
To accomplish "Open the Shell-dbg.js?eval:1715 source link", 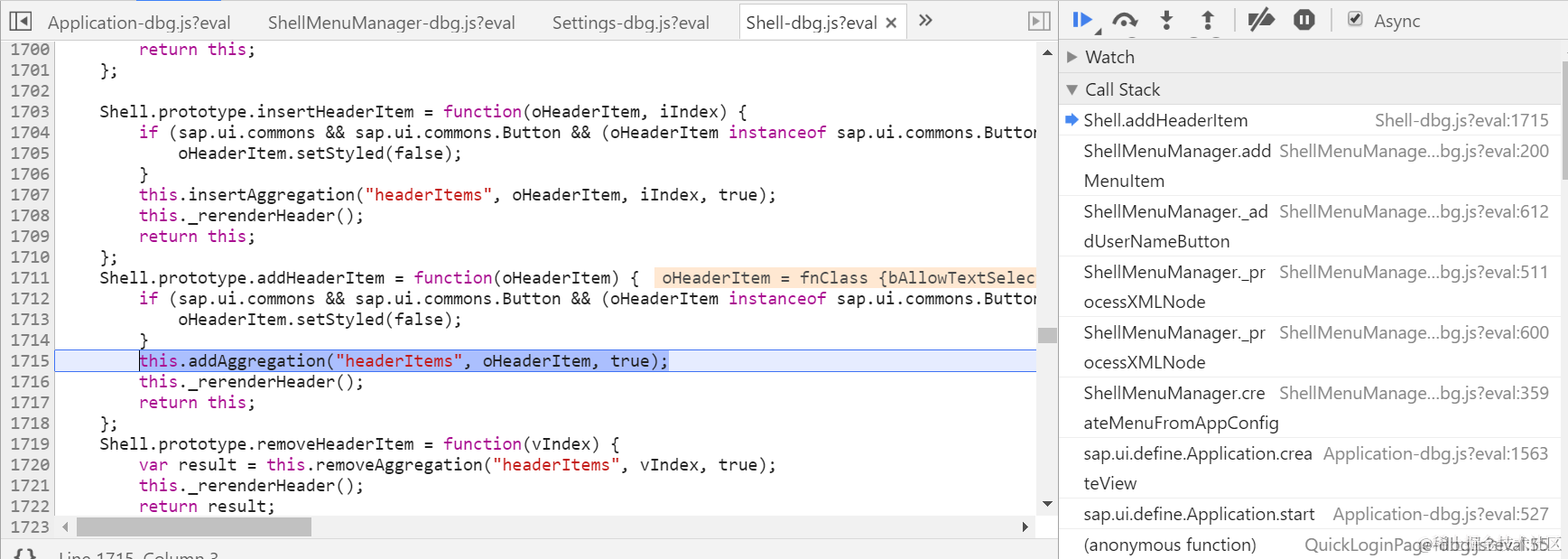I will (x=1461, y=120).
